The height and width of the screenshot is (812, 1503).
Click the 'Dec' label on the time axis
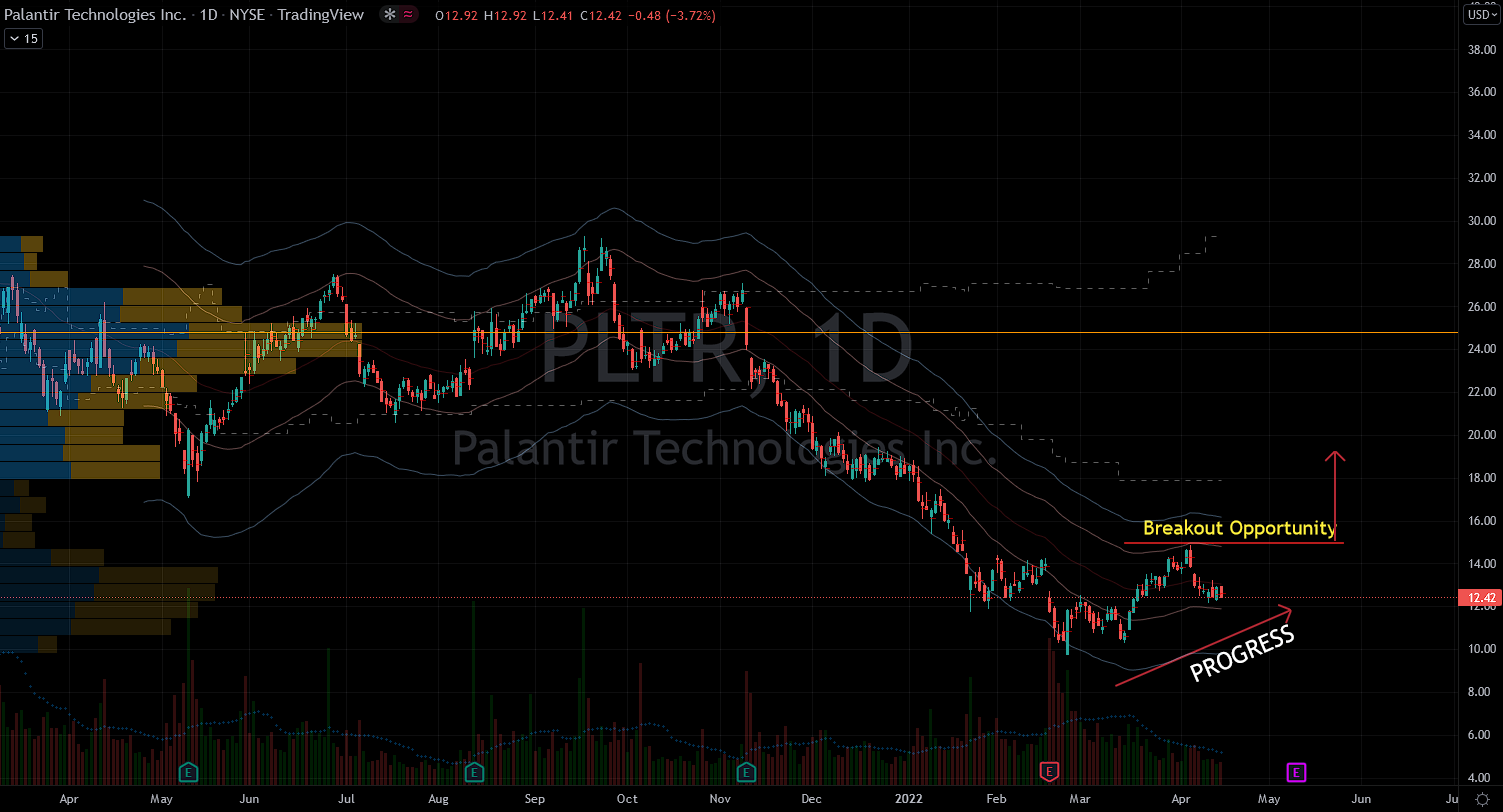(x=811, y=799)
